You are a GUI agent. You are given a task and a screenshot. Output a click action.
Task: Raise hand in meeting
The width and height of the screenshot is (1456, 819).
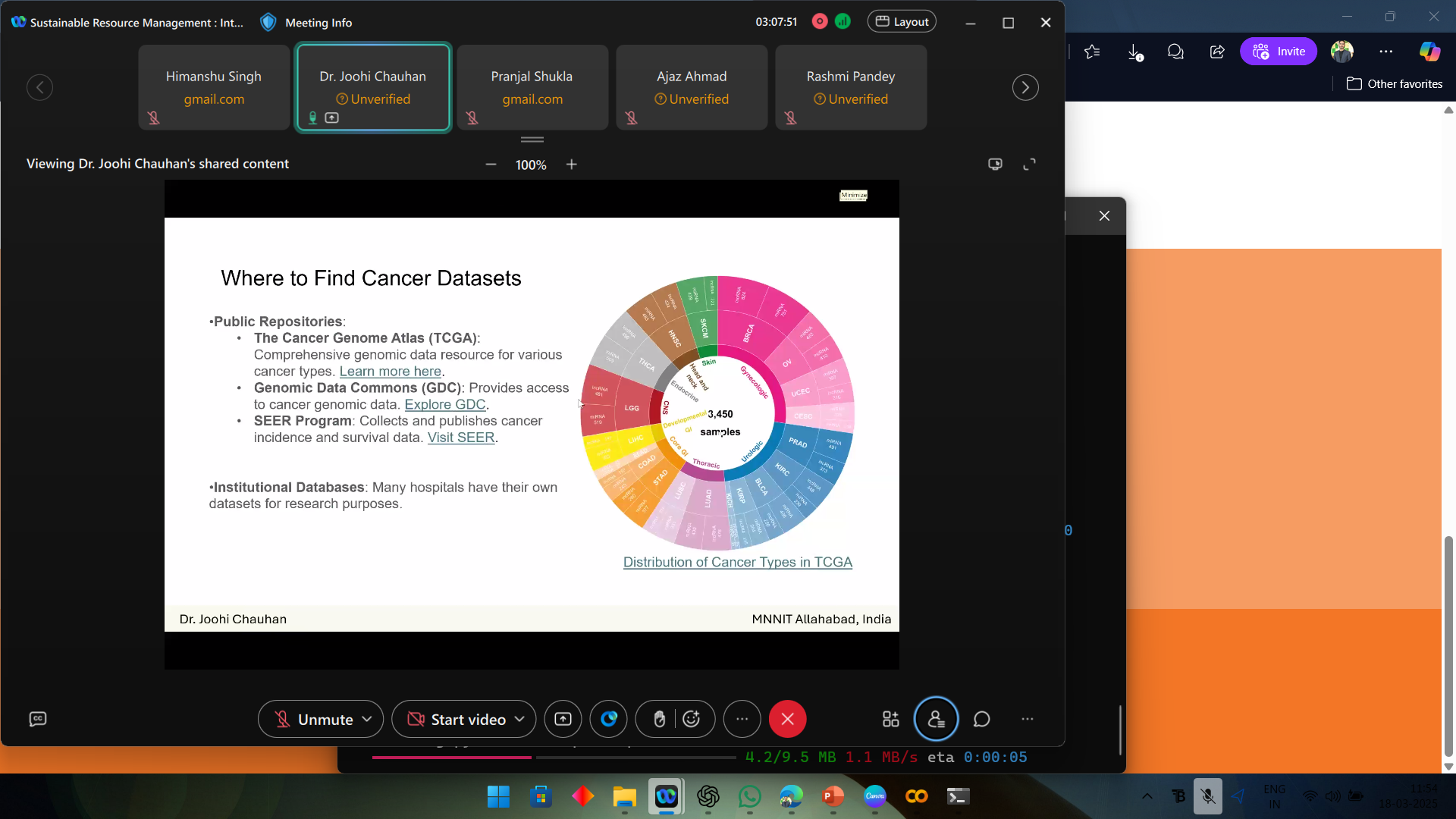(x=659, y=719)
